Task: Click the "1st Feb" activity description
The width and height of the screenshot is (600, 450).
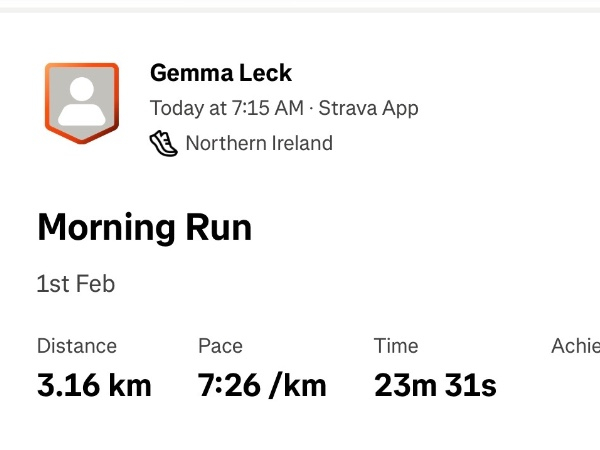Action: (76, 284)
